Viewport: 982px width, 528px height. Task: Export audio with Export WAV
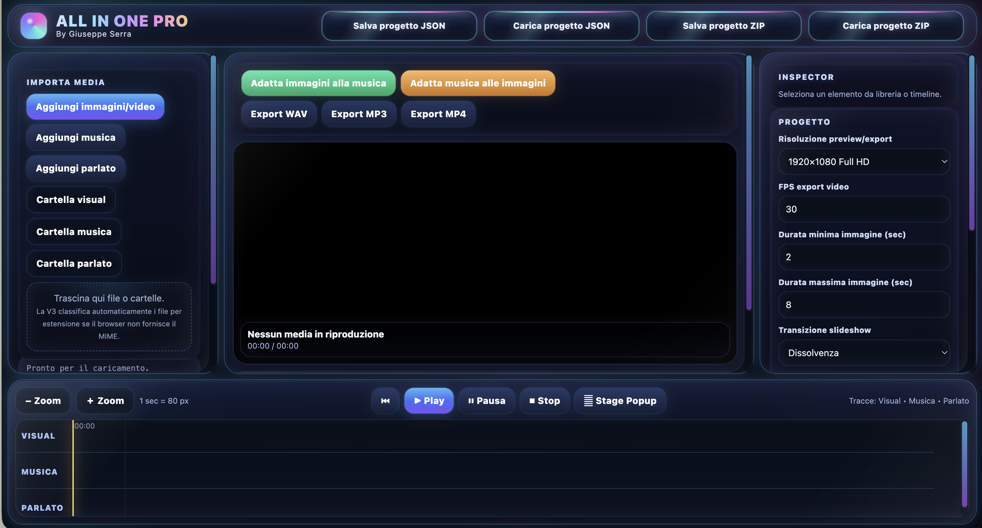(x=279, y=114)
